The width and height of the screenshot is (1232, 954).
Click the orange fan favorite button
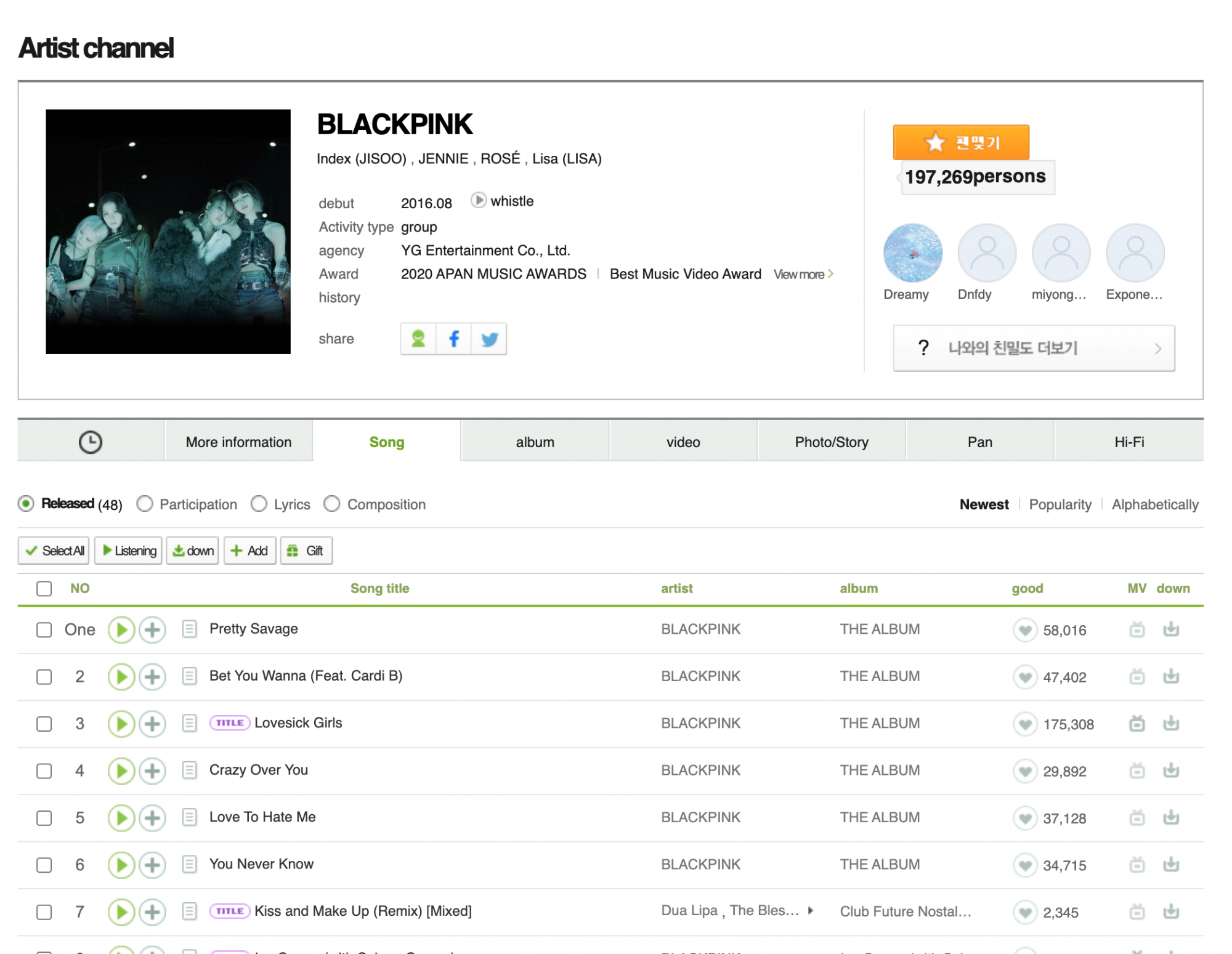pyautogui.click(x=961, y=142)
